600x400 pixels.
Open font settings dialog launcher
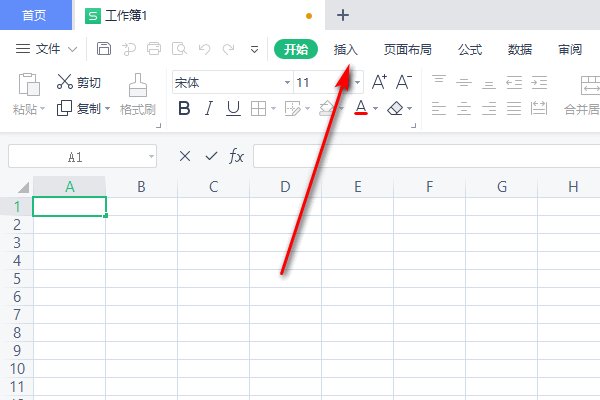(x=413, y=125)
